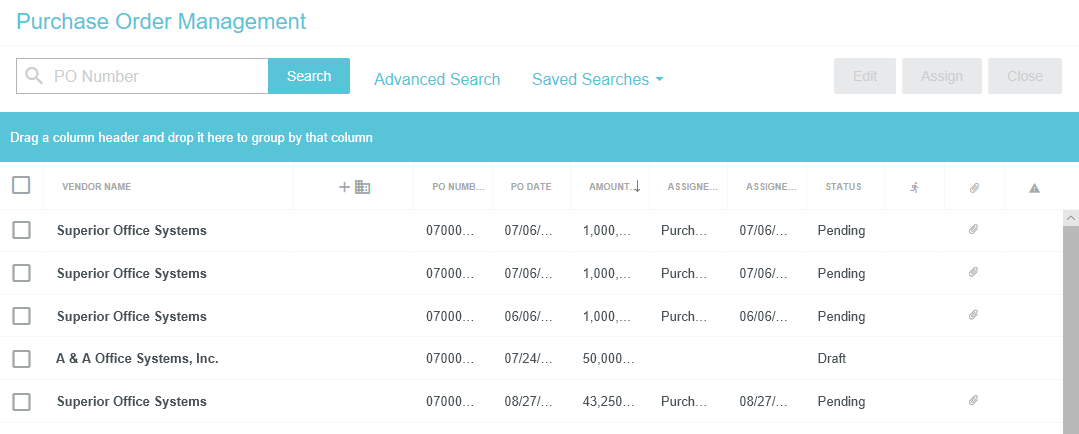The image size is (1079, 434).
Task: Click the paperclip attachment column header icon
Action: point(974,187)
